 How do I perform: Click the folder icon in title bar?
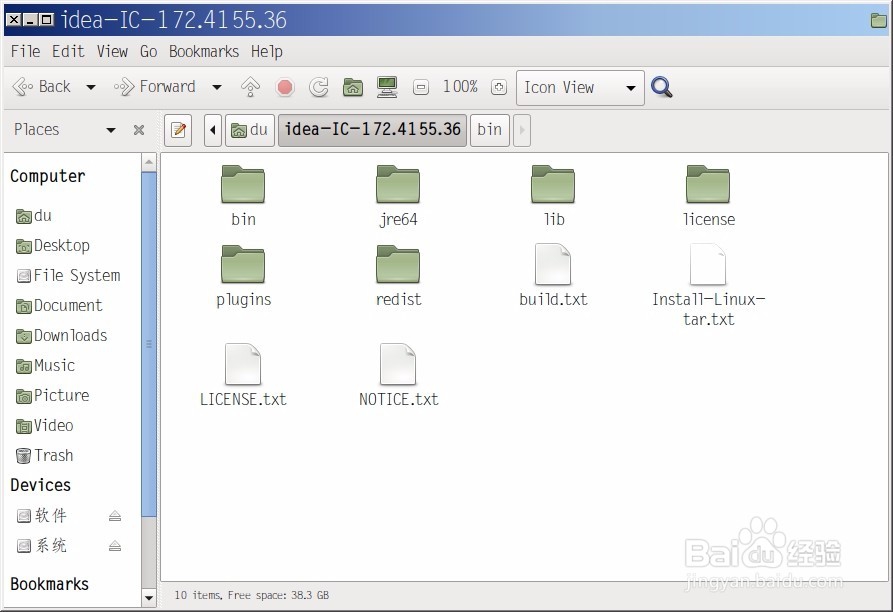tap(879, 21)
